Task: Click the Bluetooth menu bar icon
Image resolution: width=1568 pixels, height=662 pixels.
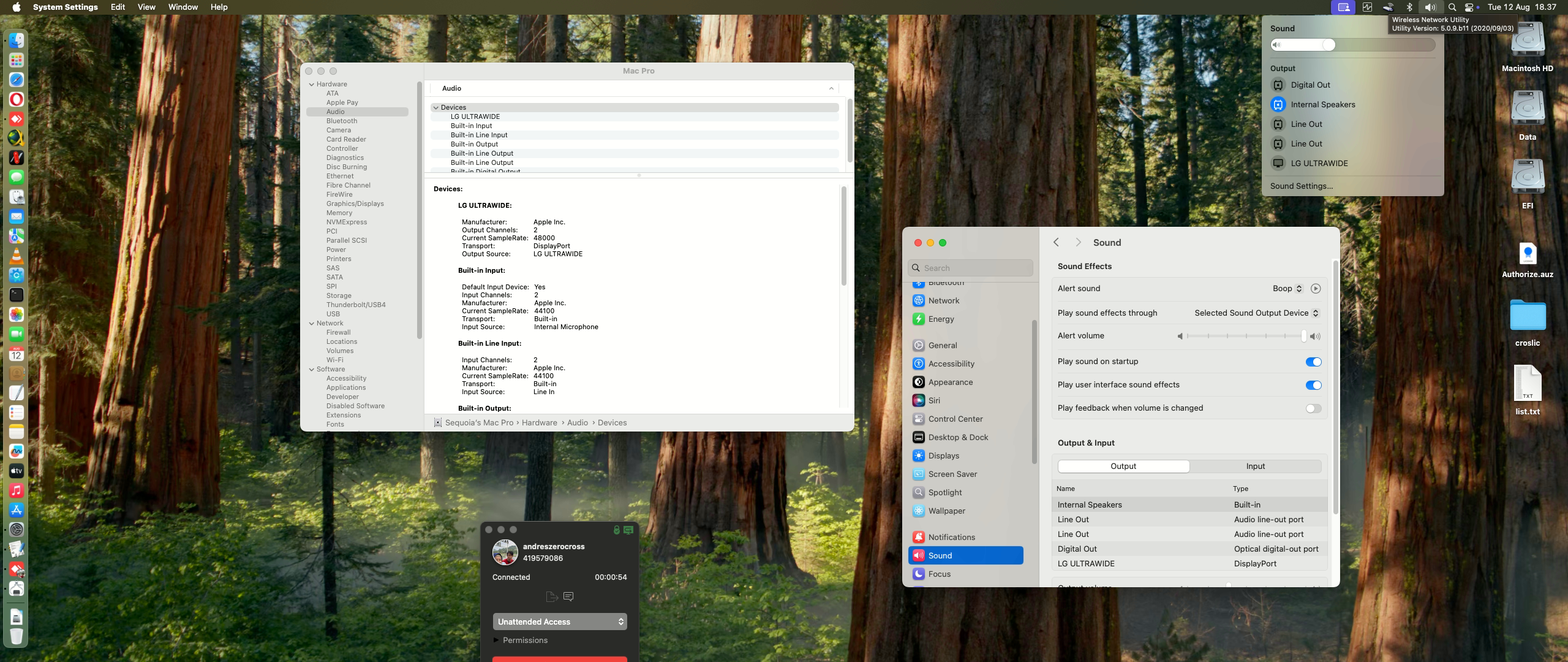Action: pos(1409,7)
